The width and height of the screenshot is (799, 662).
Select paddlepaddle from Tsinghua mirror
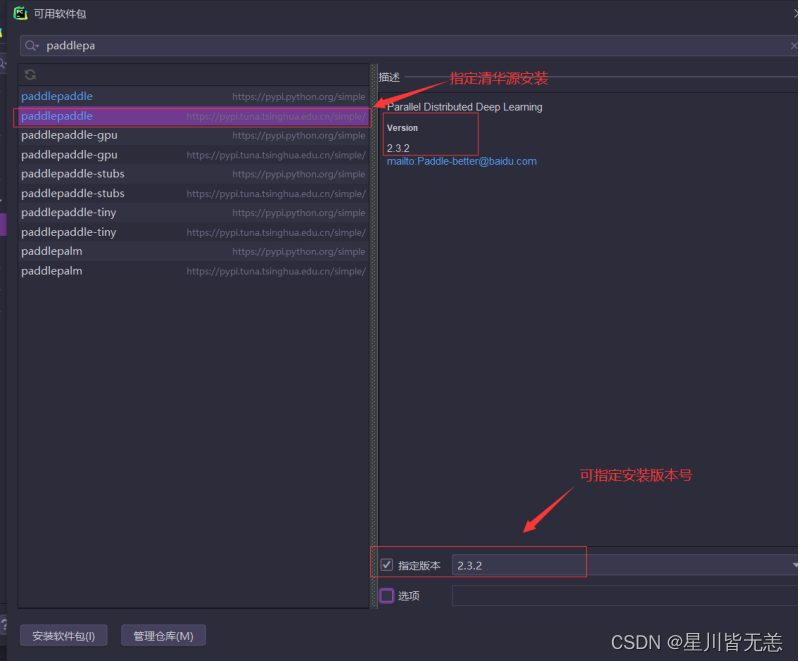pyautogui.click(x=194, y=116)
